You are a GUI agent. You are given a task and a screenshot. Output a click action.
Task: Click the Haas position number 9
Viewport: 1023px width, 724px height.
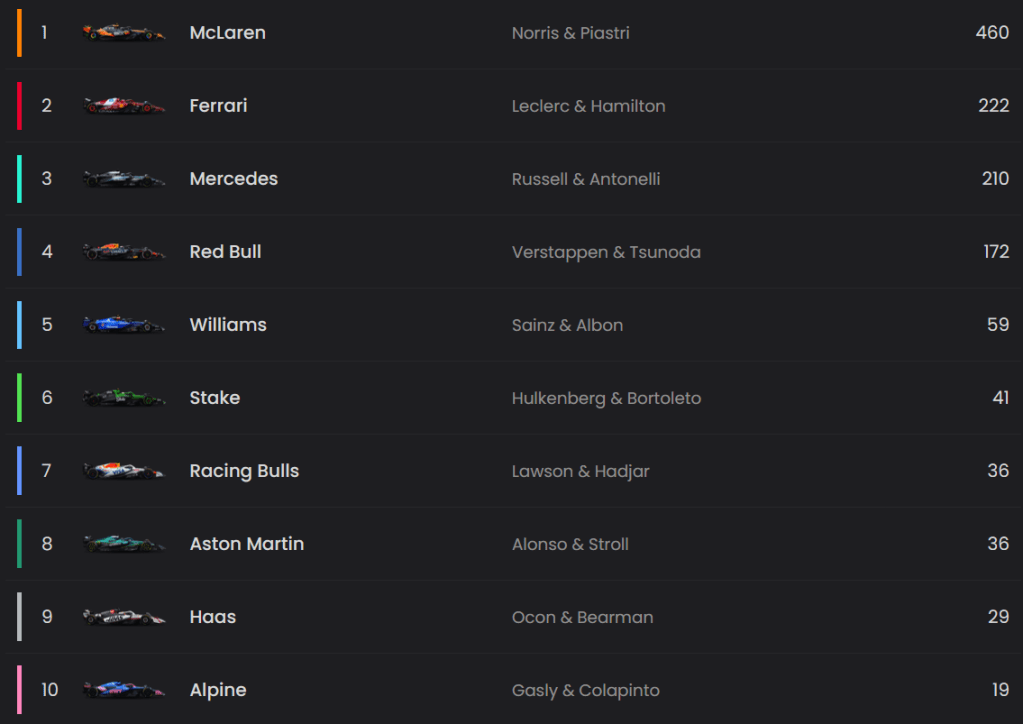click(46, 617)
